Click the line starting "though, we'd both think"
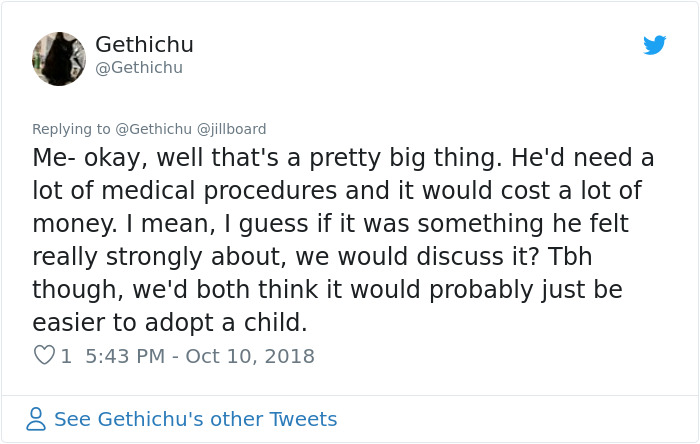Screen dimensions: 700x444 click(327, 290)
